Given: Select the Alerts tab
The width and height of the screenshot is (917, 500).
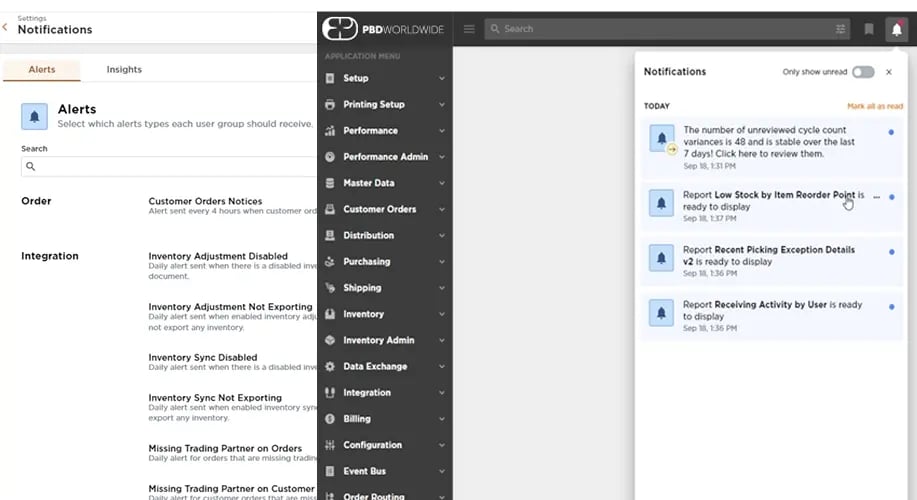Looking at the screenshot, I should click(x=42, y=70).
